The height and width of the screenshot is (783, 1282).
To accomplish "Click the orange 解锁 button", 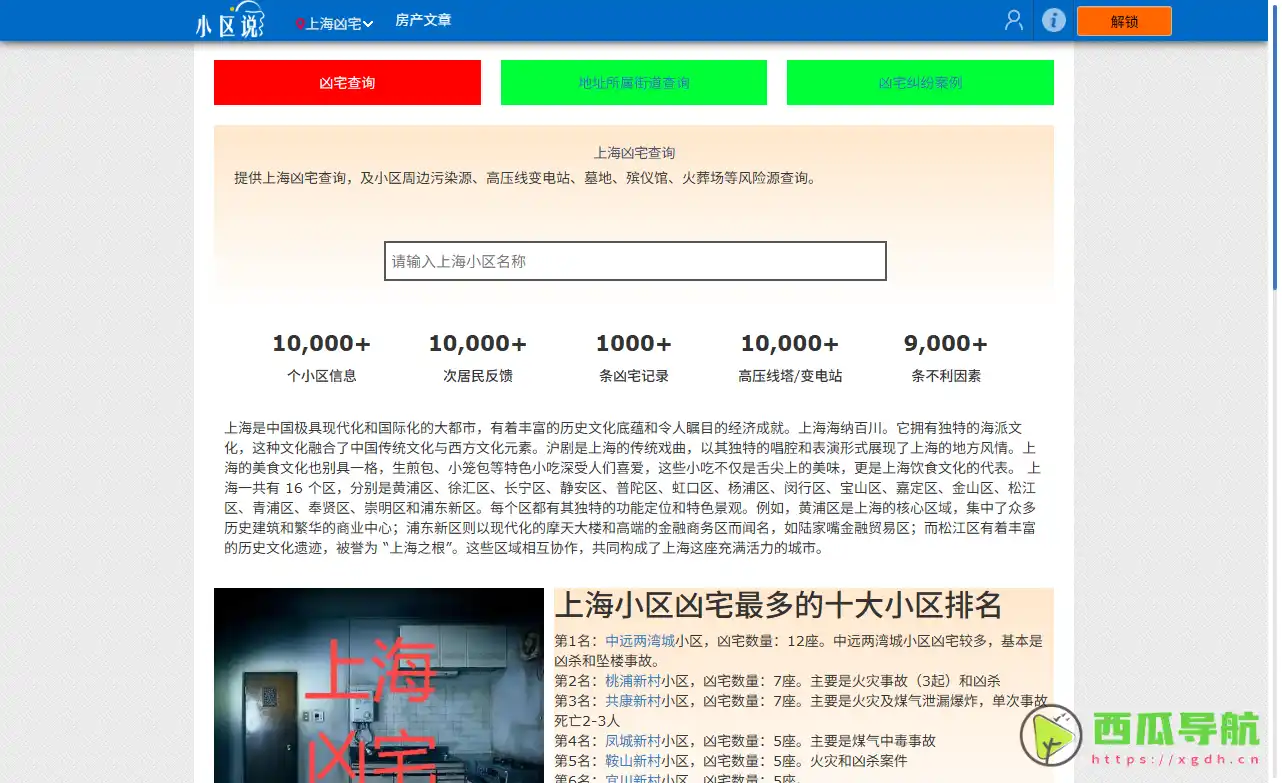I will pos(1124,20).
